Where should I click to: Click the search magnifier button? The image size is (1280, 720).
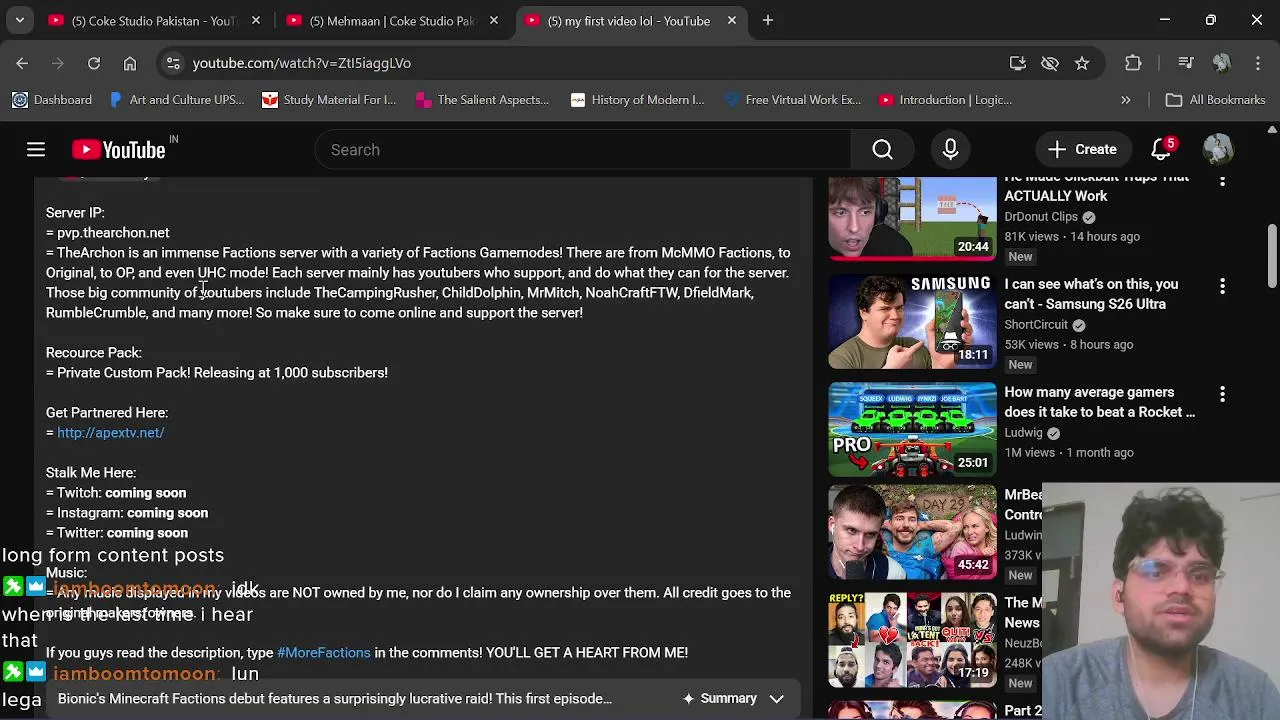click(x=882, y=150)
